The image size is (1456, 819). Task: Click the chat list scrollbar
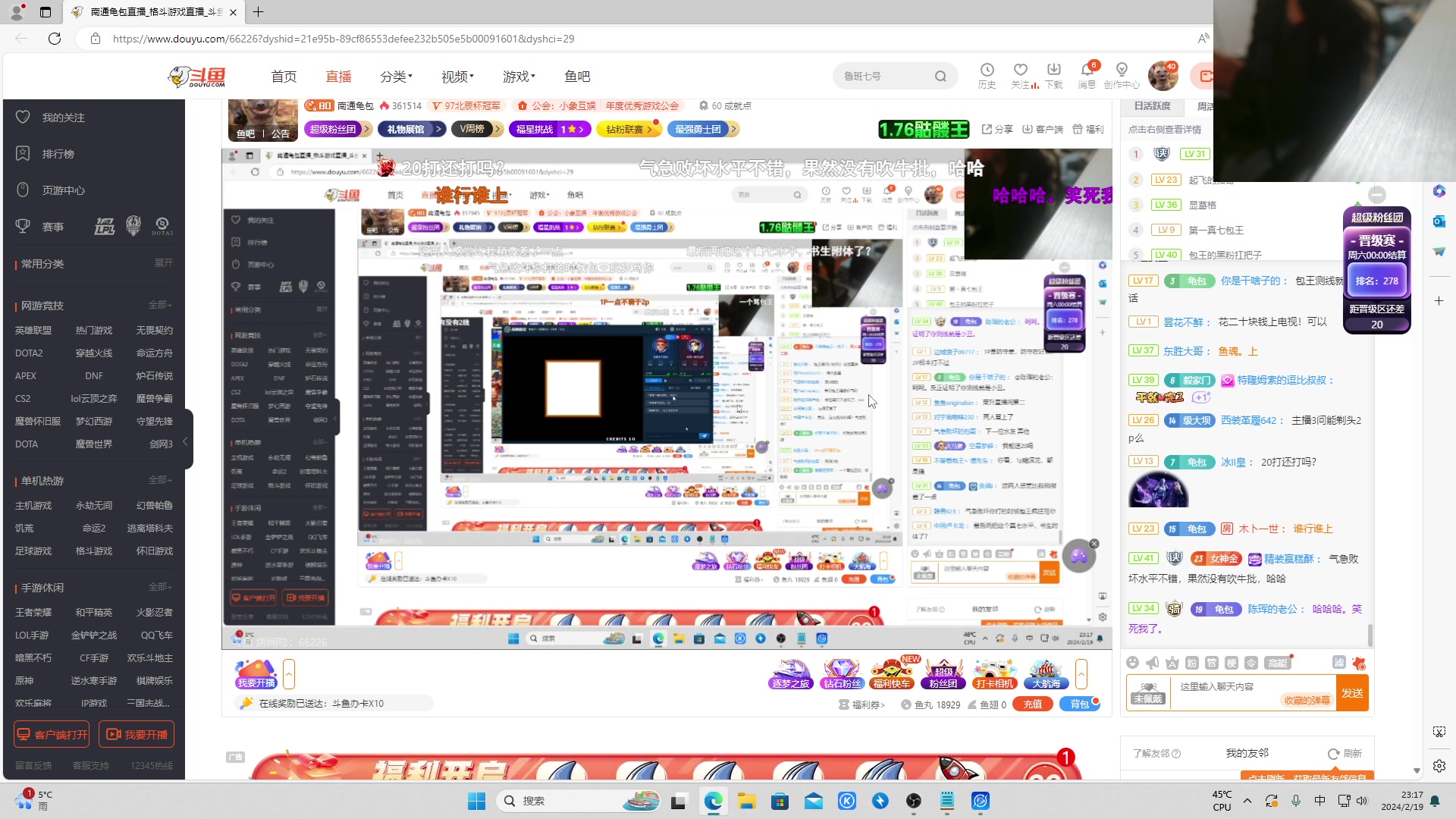point(1370,634)
